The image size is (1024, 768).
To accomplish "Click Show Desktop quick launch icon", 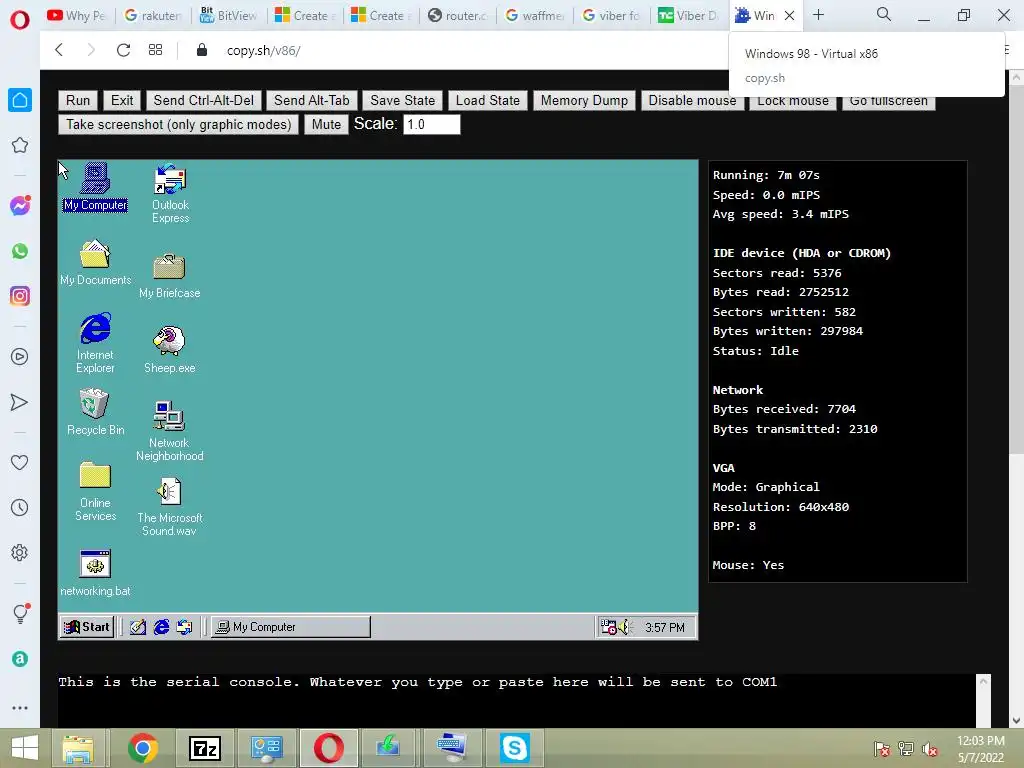I will 138,627.
